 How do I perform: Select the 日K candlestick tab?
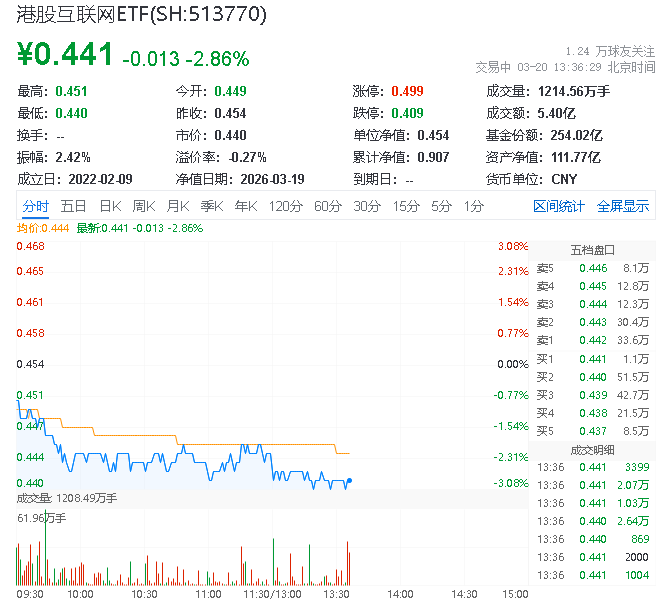(x=110, y=206)
